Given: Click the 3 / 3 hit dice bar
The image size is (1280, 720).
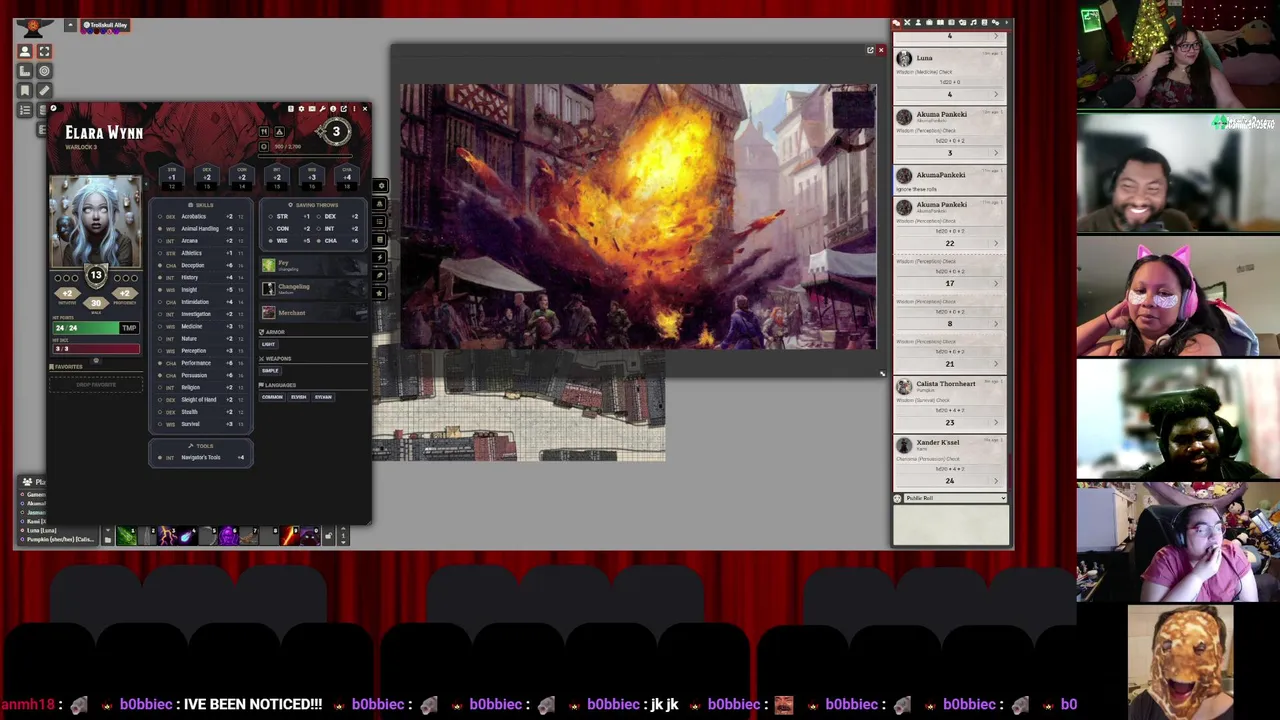Looking at the screenshot, I should pyautogui.click(x=96, y=349).
